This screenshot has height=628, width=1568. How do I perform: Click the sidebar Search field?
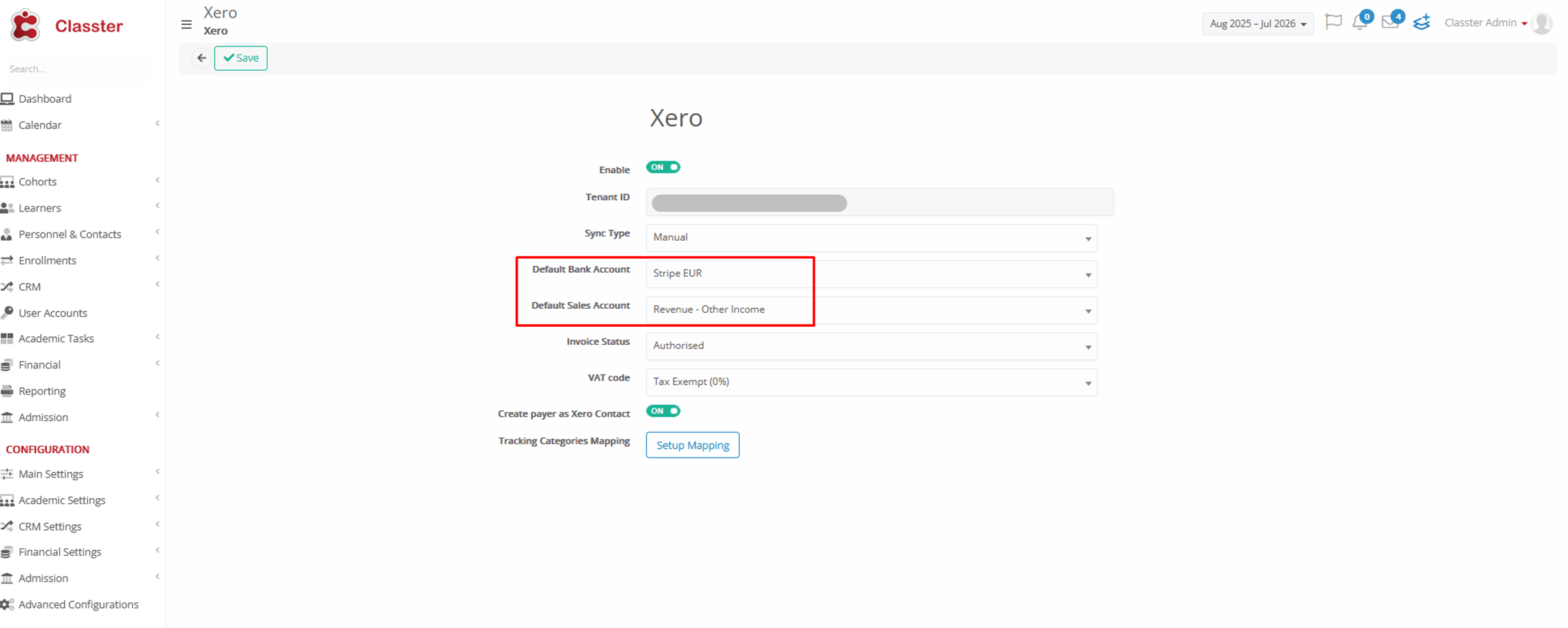pyautogui.click(x=78, y=69)
